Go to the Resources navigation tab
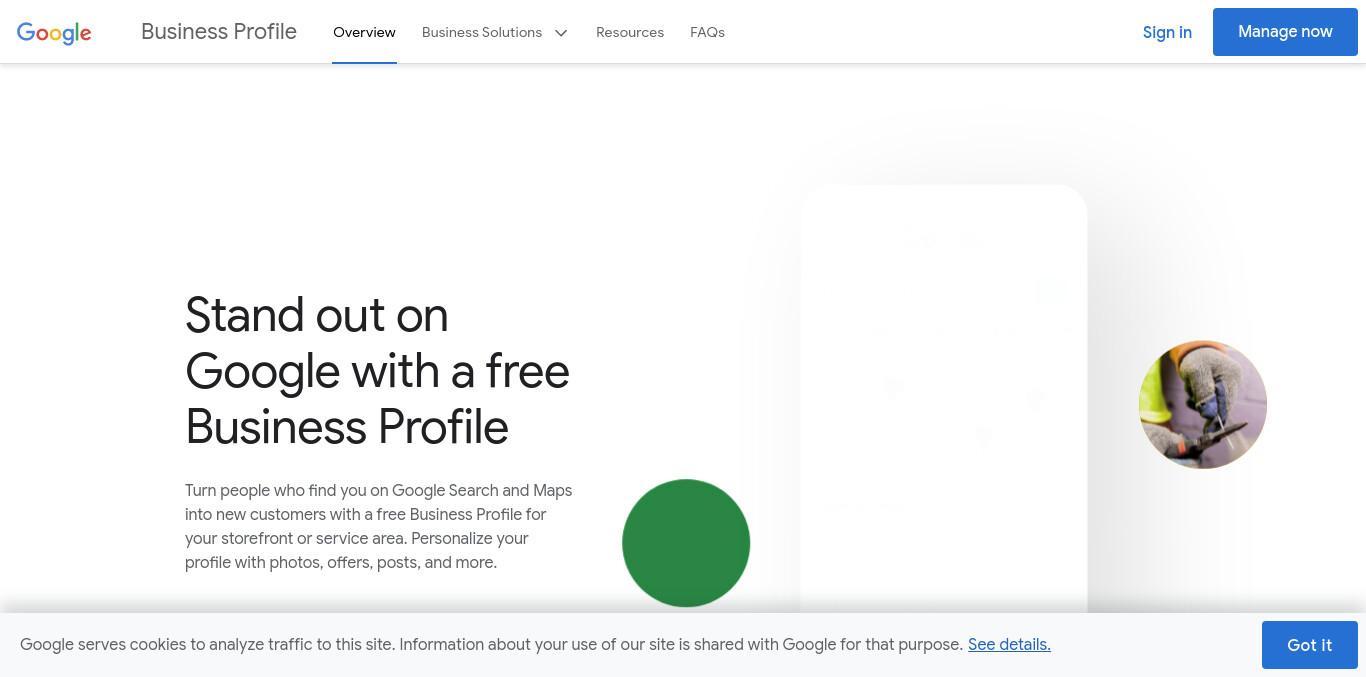This screenshot has height=677, width=1366. pos(630,32)
